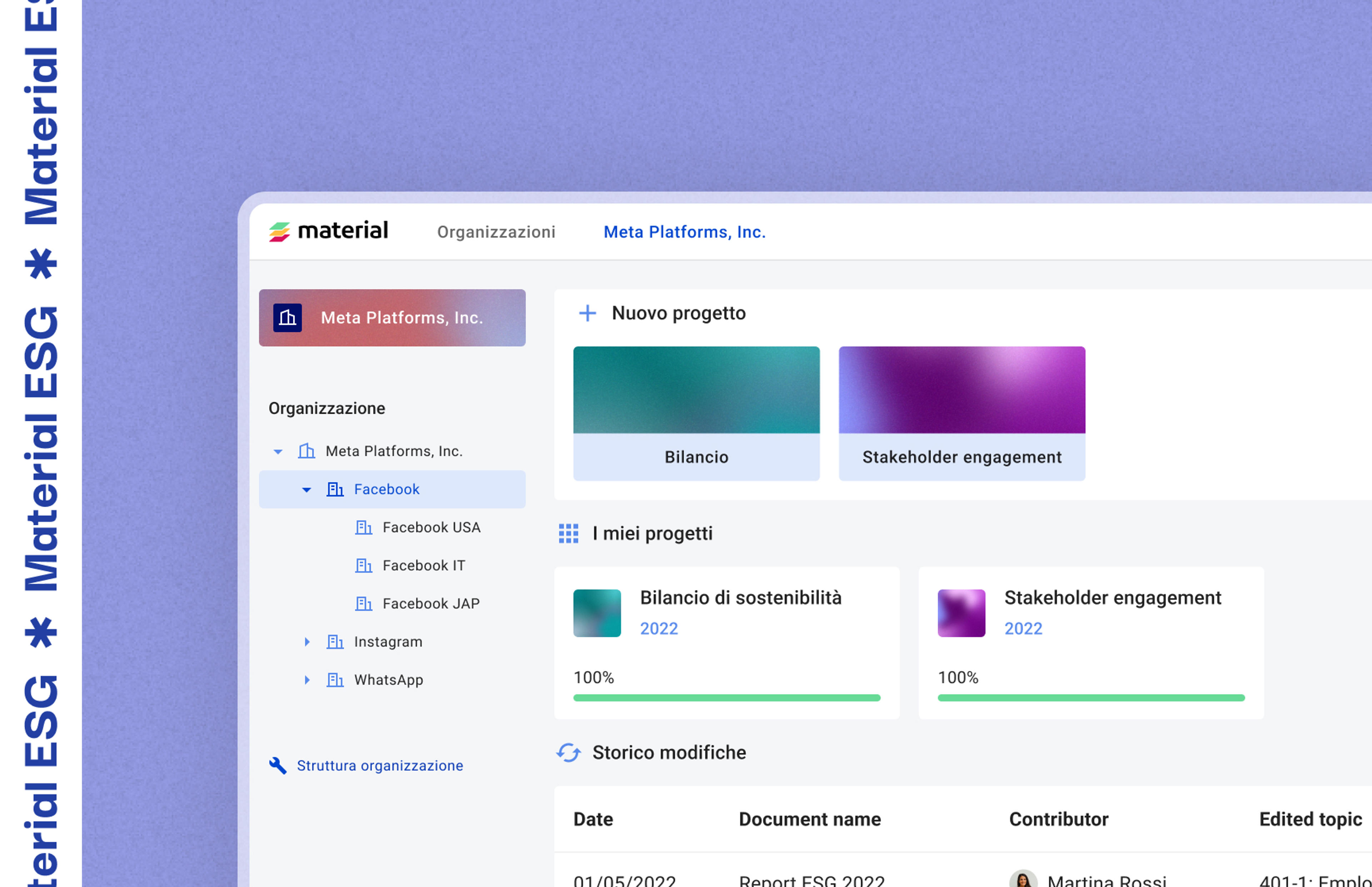Choose the Bilancio project template card
The image size is (1372, 887).
click(696, 413)
